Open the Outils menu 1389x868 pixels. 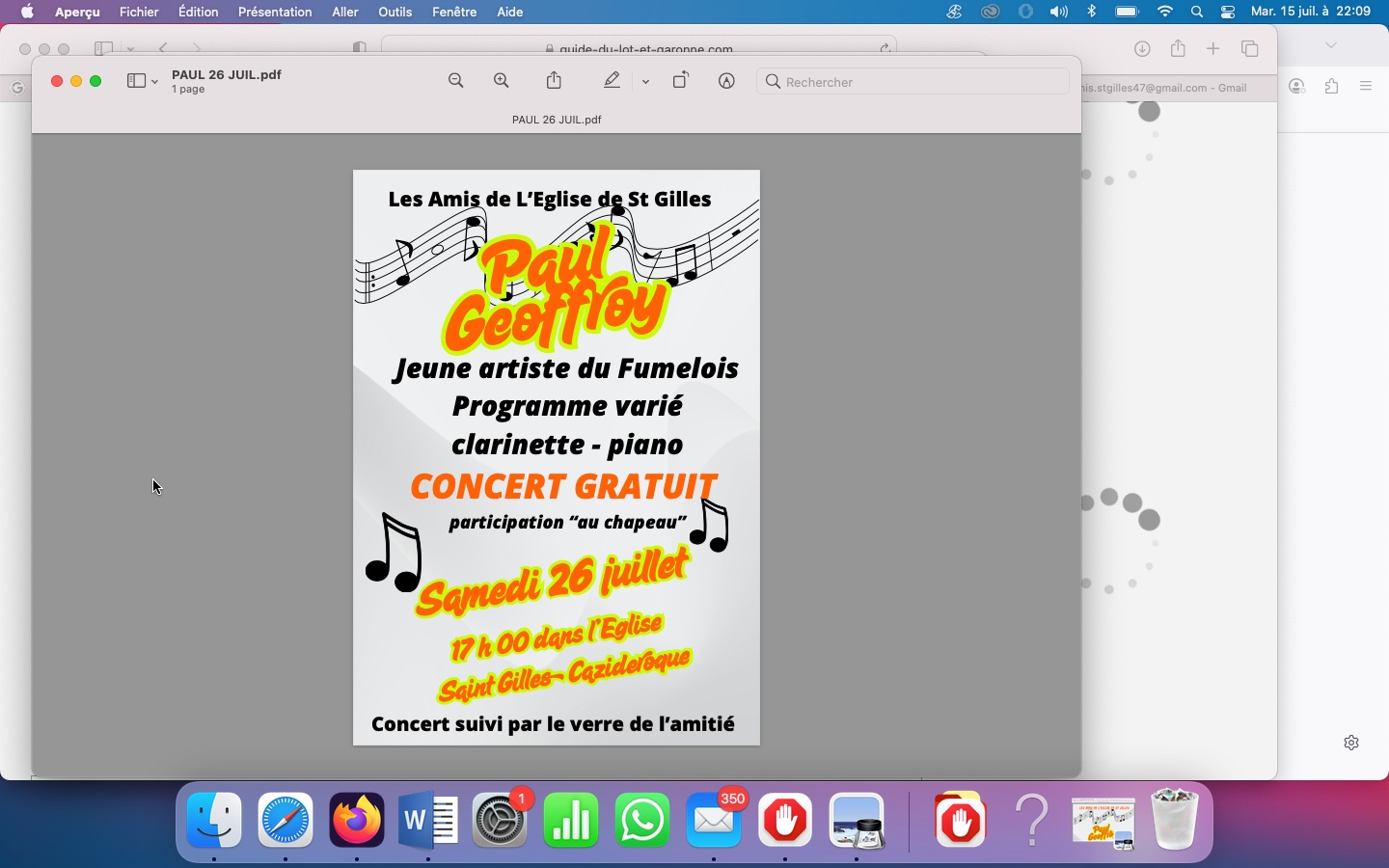click(395, 13)
